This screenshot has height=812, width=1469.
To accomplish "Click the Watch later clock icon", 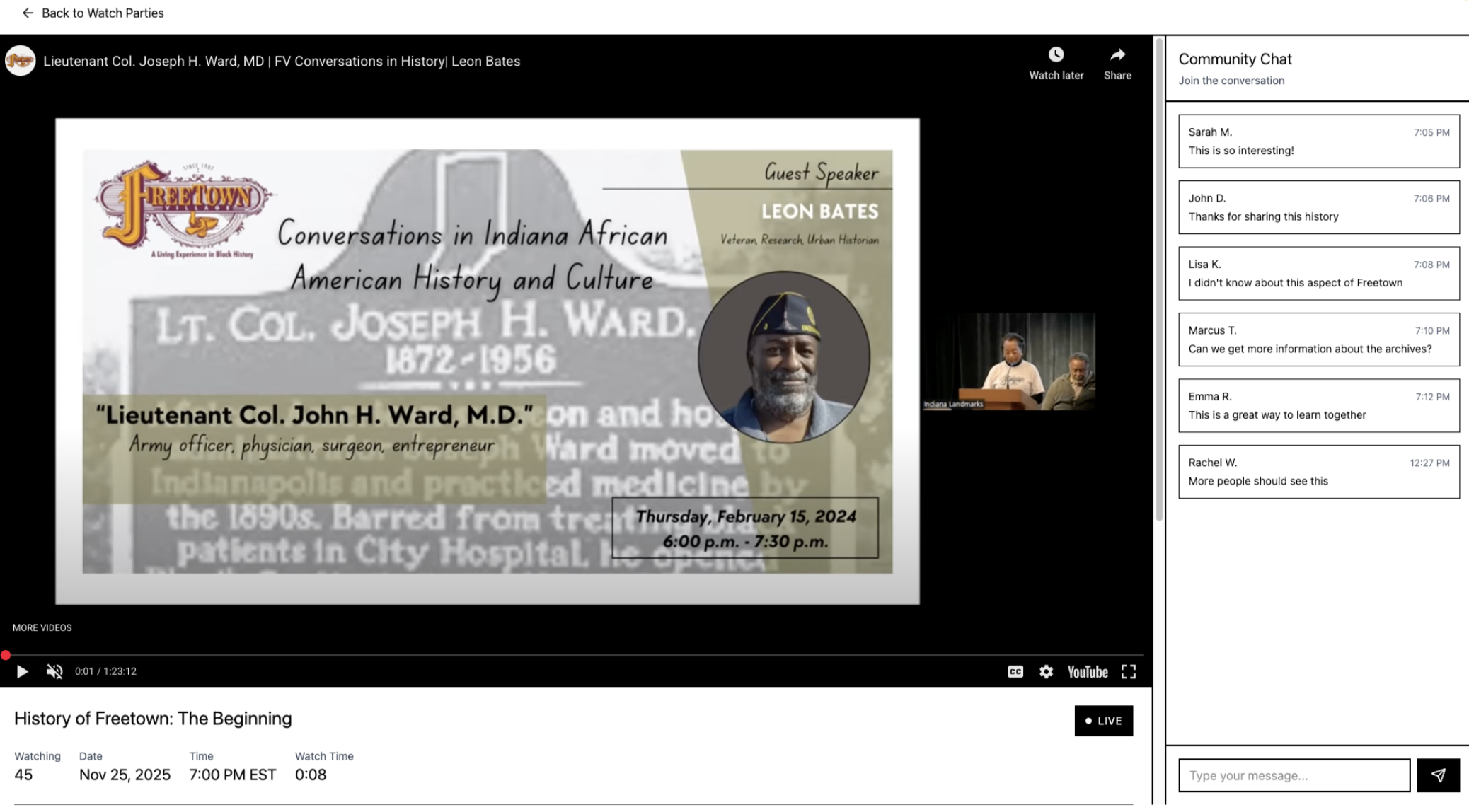I will click(1056, 55).
